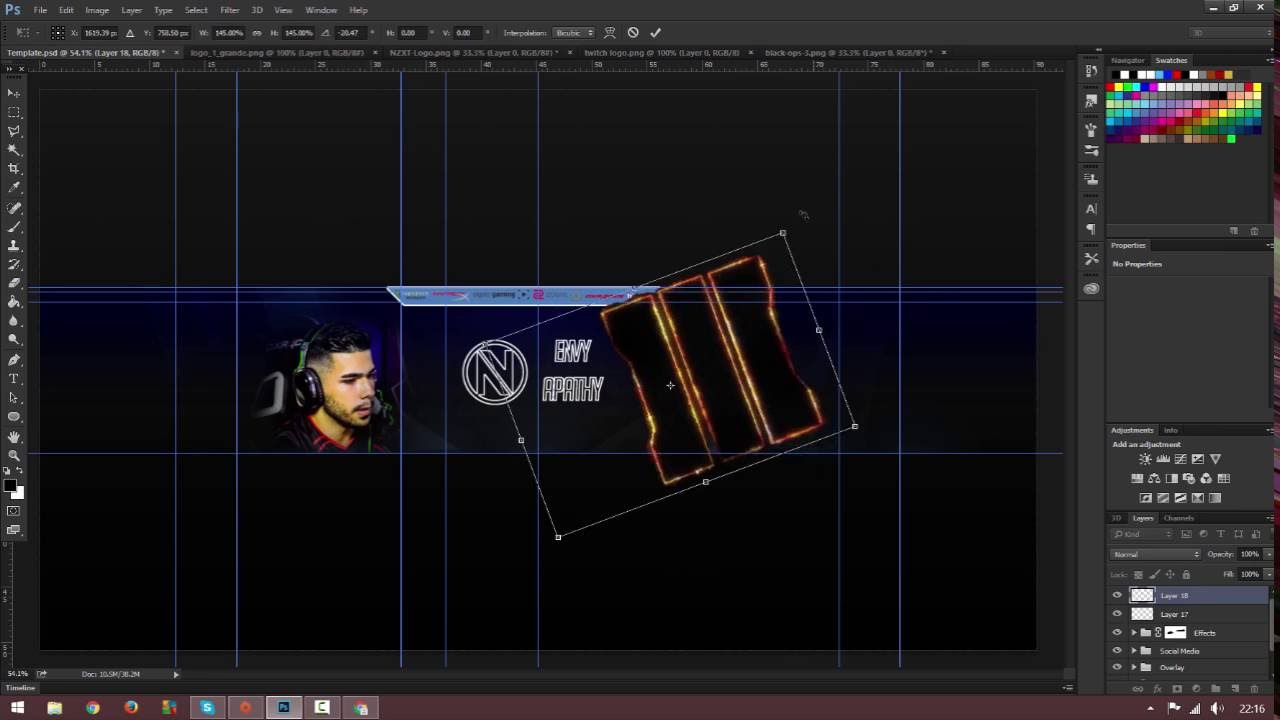This screenshot has width=1280, height=720.
Task: Select the Polygonal Lasso tool
Action: click(14, 131)
